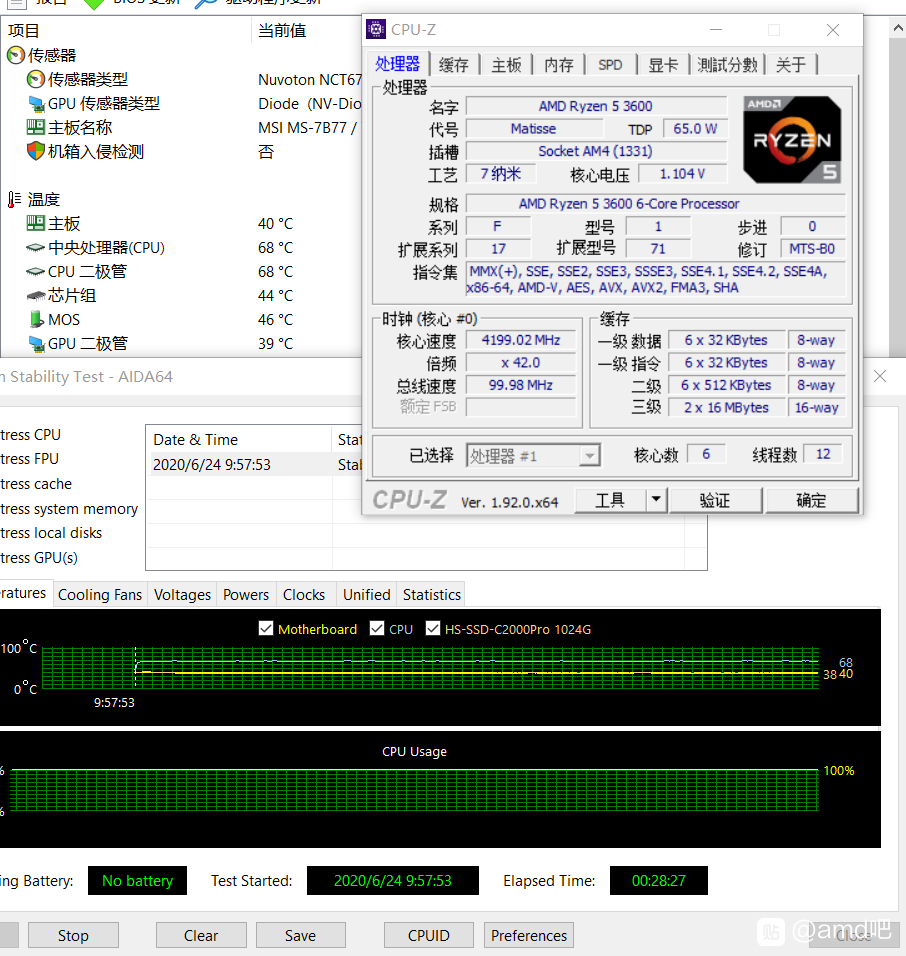Switch to the 主板 tab in CPU-Z
Viewport: 906px width, 956px height.
coord(506,65)
